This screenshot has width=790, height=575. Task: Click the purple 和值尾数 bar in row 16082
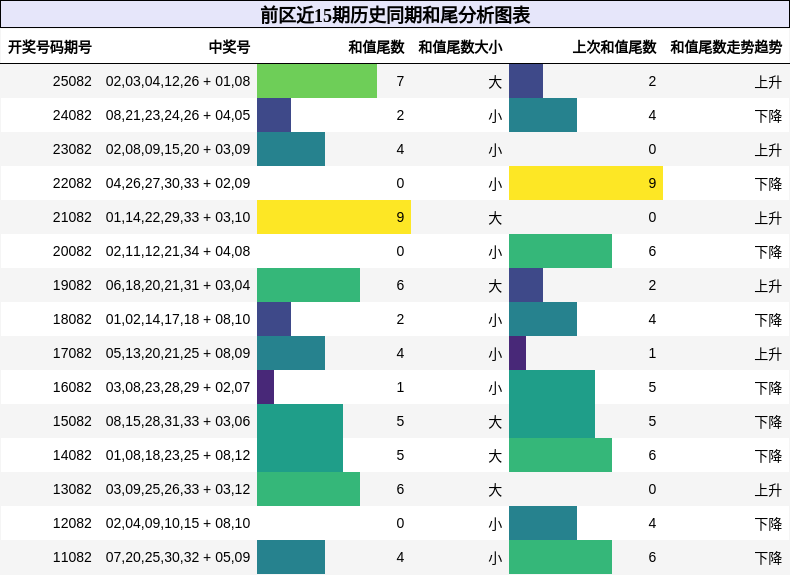(266, 388)
